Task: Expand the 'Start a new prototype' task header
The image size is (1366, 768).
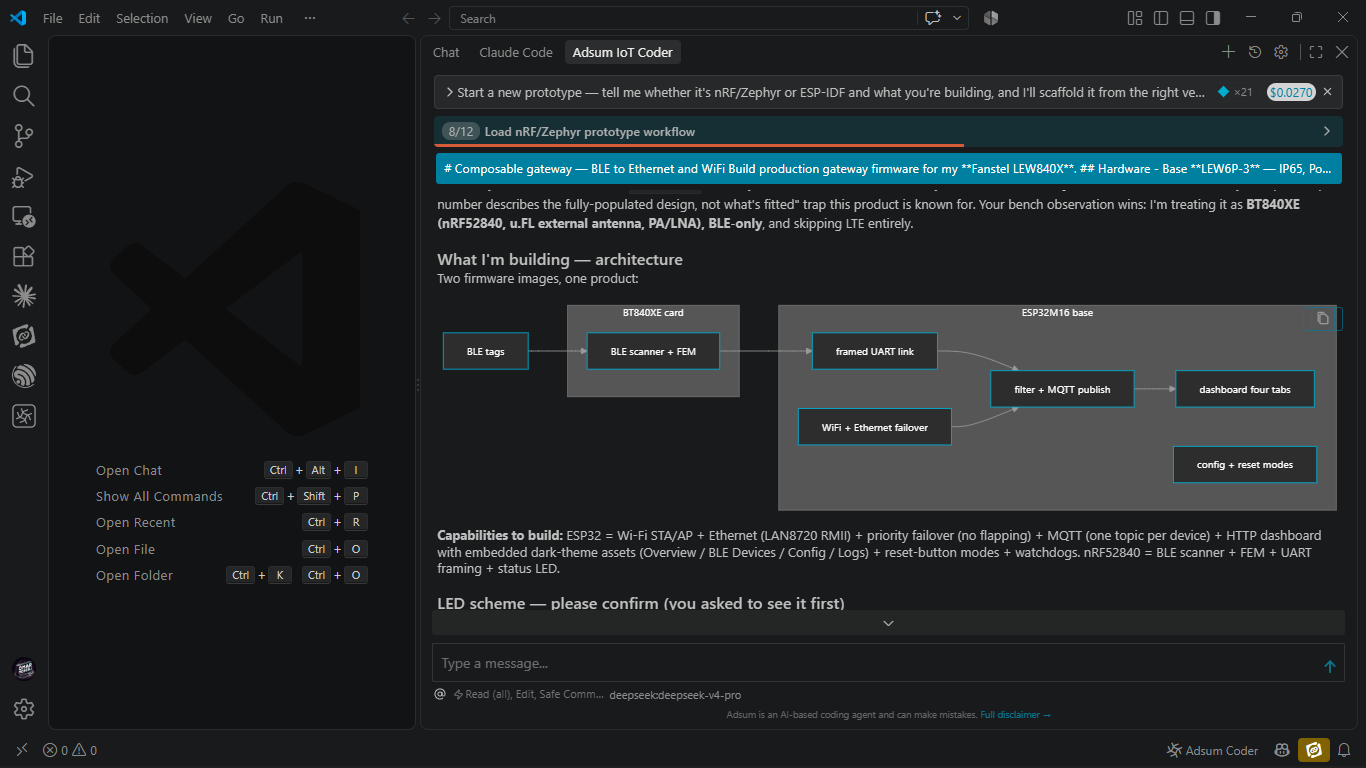Action: coord(825,92)
